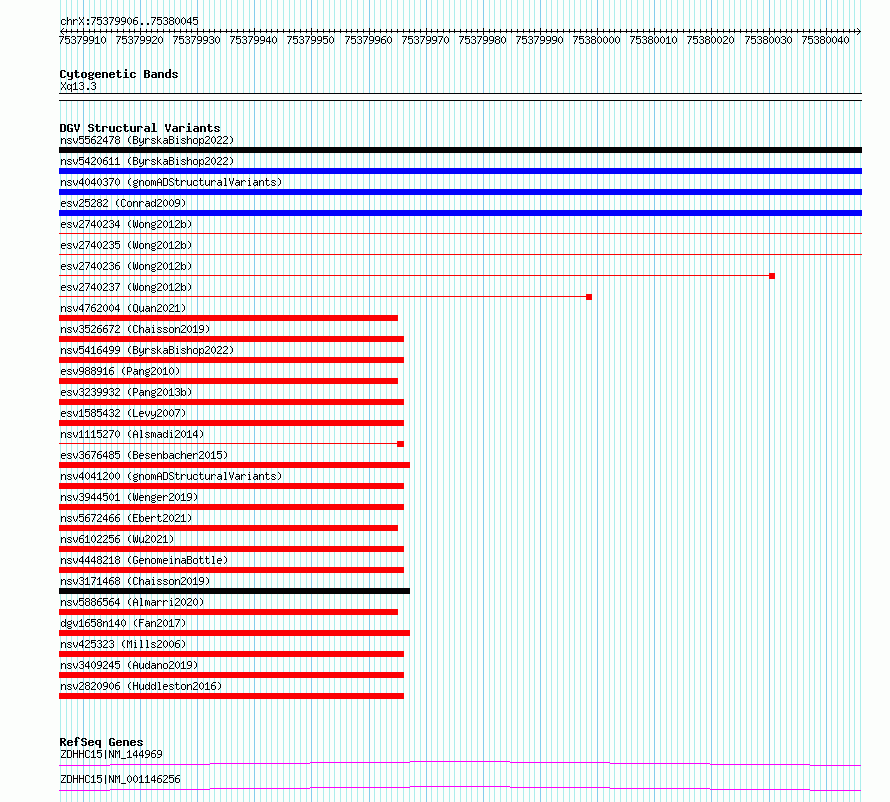Click red end marker of nsv1115270
This screenshot has width=890, height=802.
(401, 444)
